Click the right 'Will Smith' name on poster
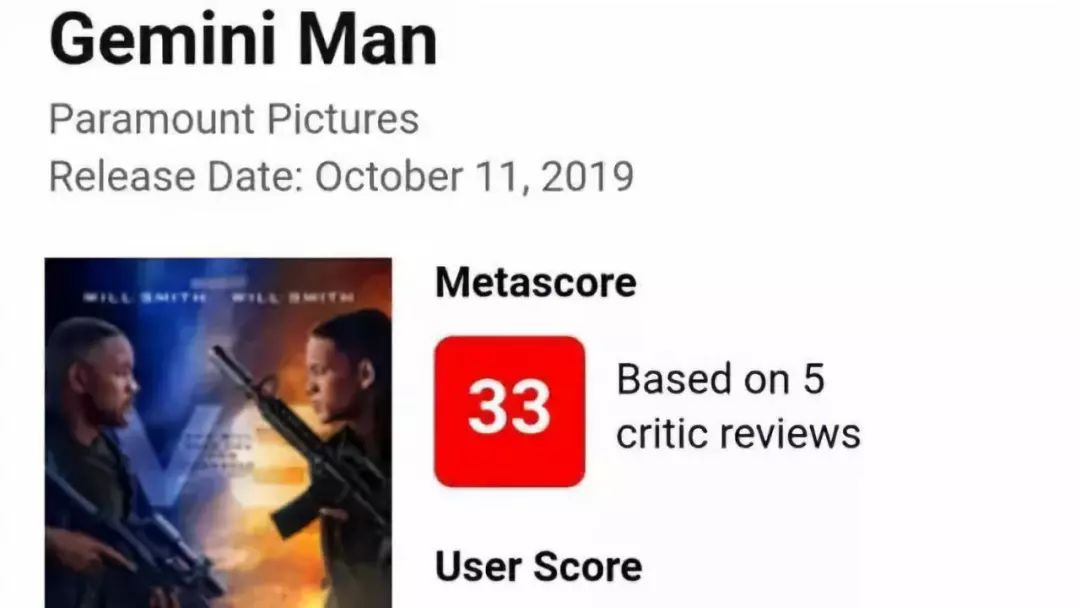 tap(293, 297)
